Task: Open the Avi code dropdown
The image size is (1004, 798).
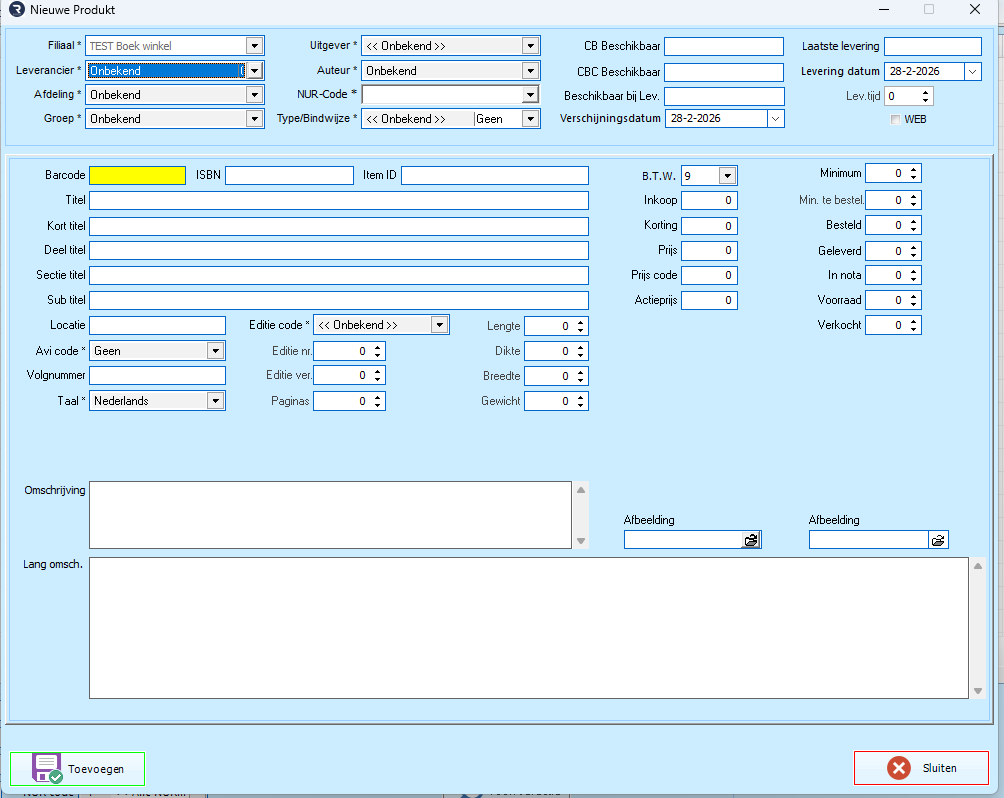Action: [x=215, y=351]
